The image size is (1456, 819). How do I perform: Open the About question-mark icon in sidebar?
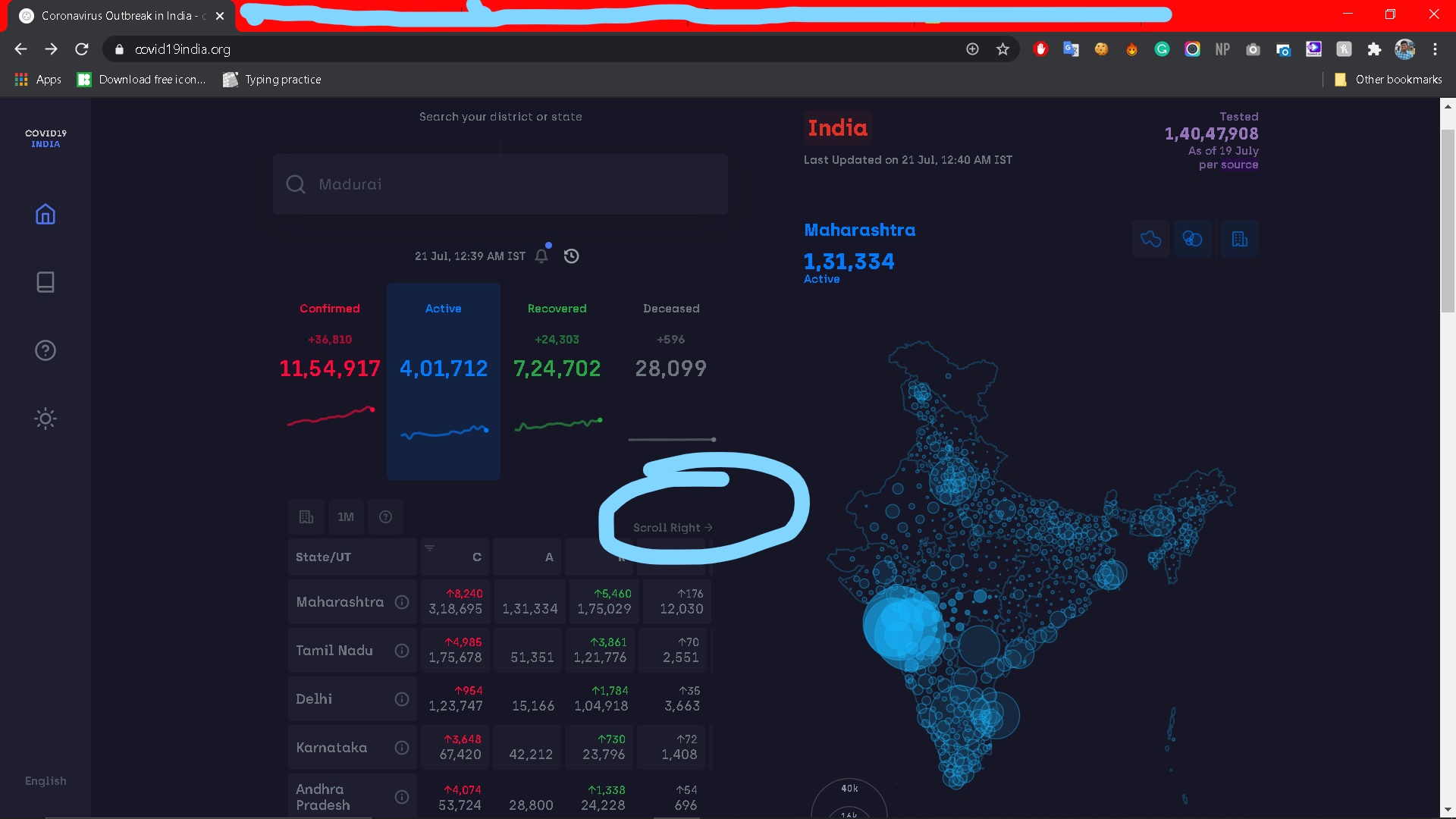point(45,350)
